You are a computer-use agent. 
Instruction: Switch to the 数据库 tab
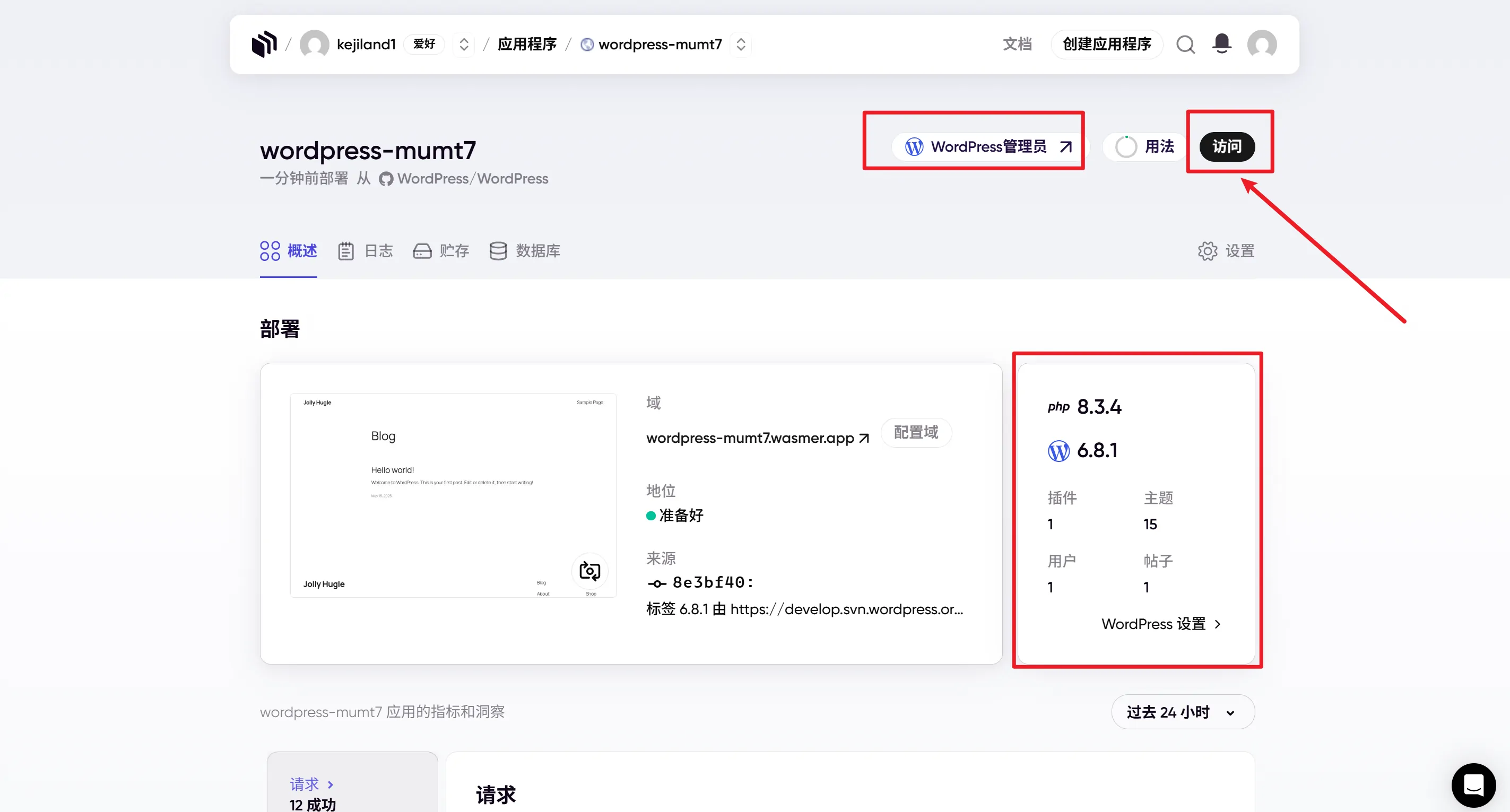[x=525, y=251]
